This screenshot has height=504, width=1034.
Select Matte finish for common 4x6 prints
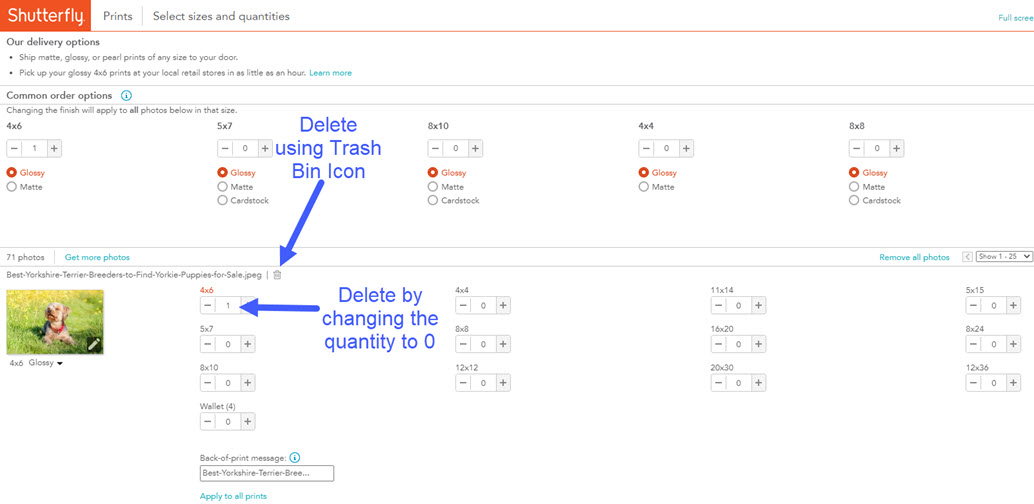click(x=12, y=187)
